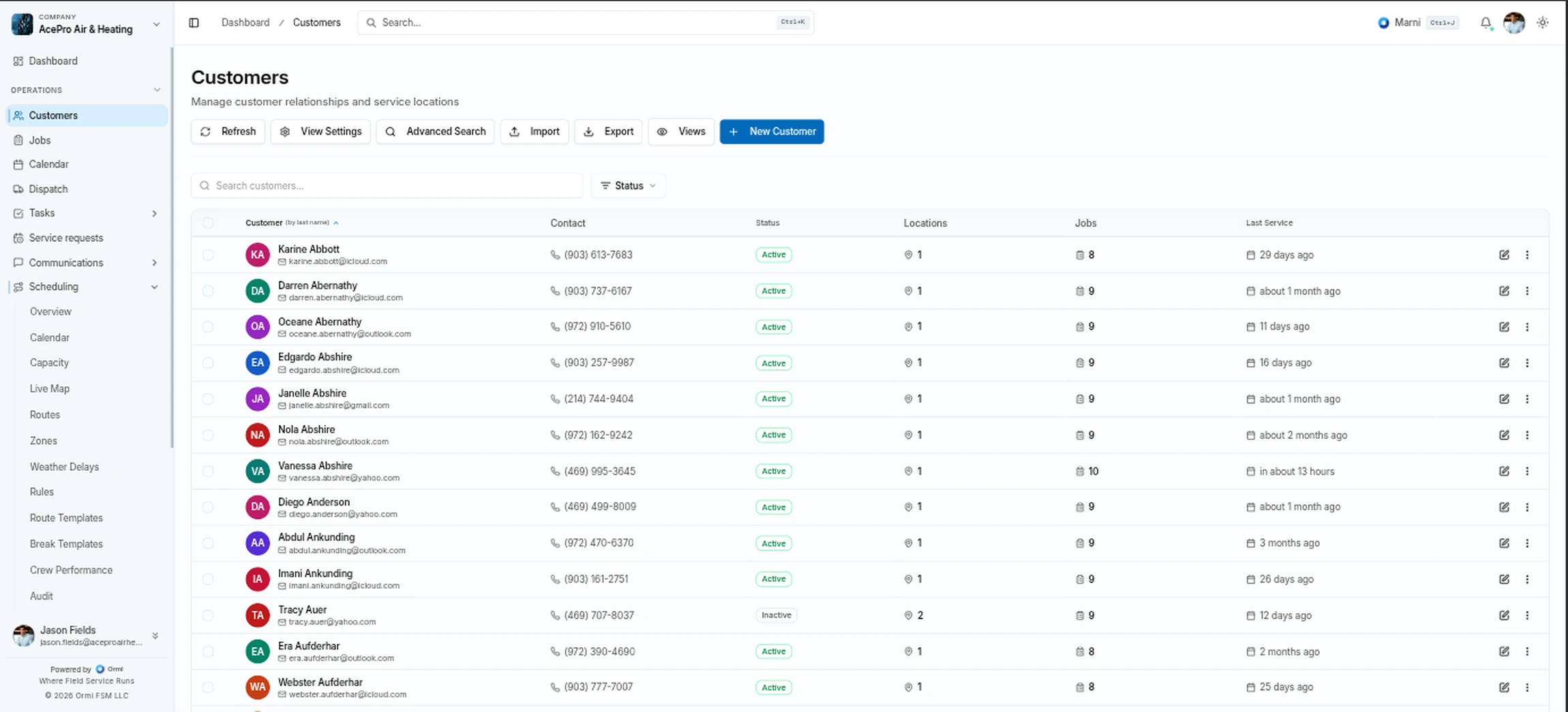Viewport: 1568px width, 712px height.
Task: Open more options for Tracy Auer
Action: click(1527, 615)
